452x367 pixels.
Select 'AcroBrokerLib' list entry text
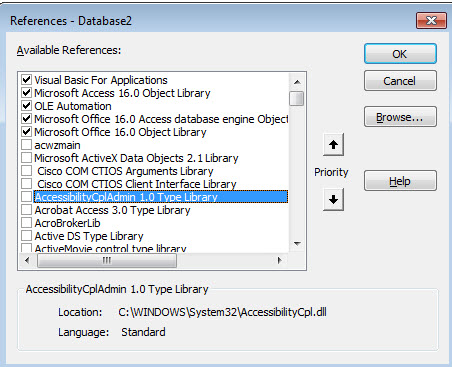(x=67, y=223)
